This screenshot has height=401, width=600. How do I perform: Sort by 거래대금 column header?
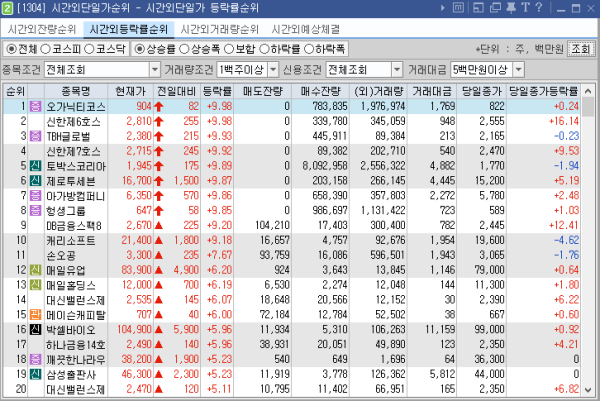(432, 91)
